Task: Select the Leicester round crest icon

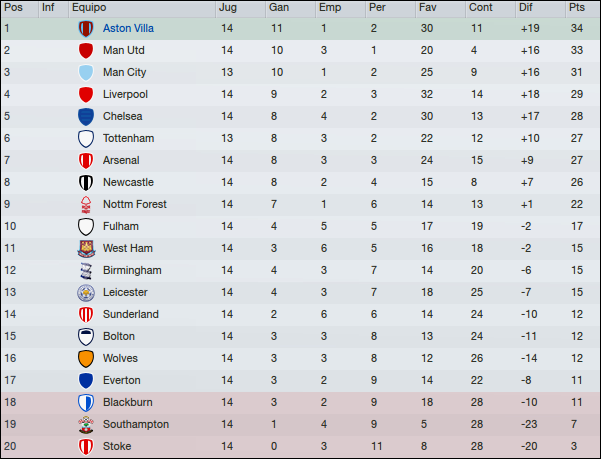Action: tap(86, 293)
